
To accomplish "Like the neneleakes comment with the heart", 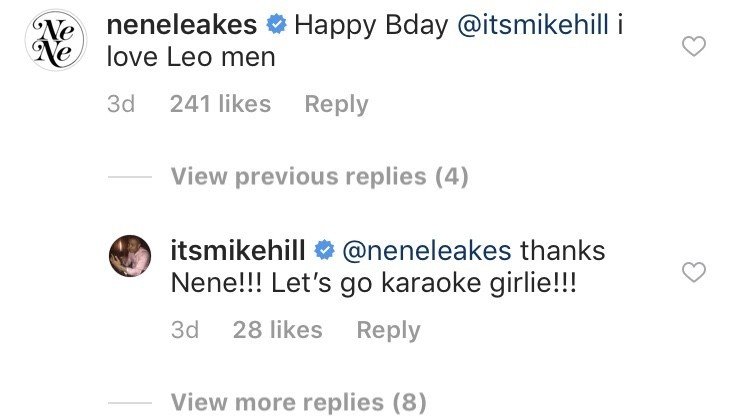I will (x=693, y=46).
